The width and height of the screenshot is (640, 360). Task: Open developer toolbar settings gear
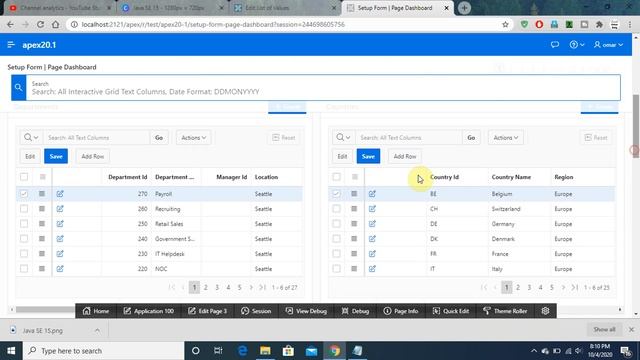[545, 311]
